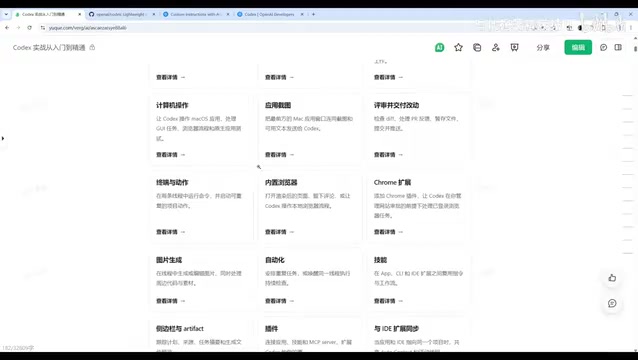Open 查看详情 under Chrome 扩展
Image resolution: width=638 pixels, height=360 pixels.
click(388, 232)
